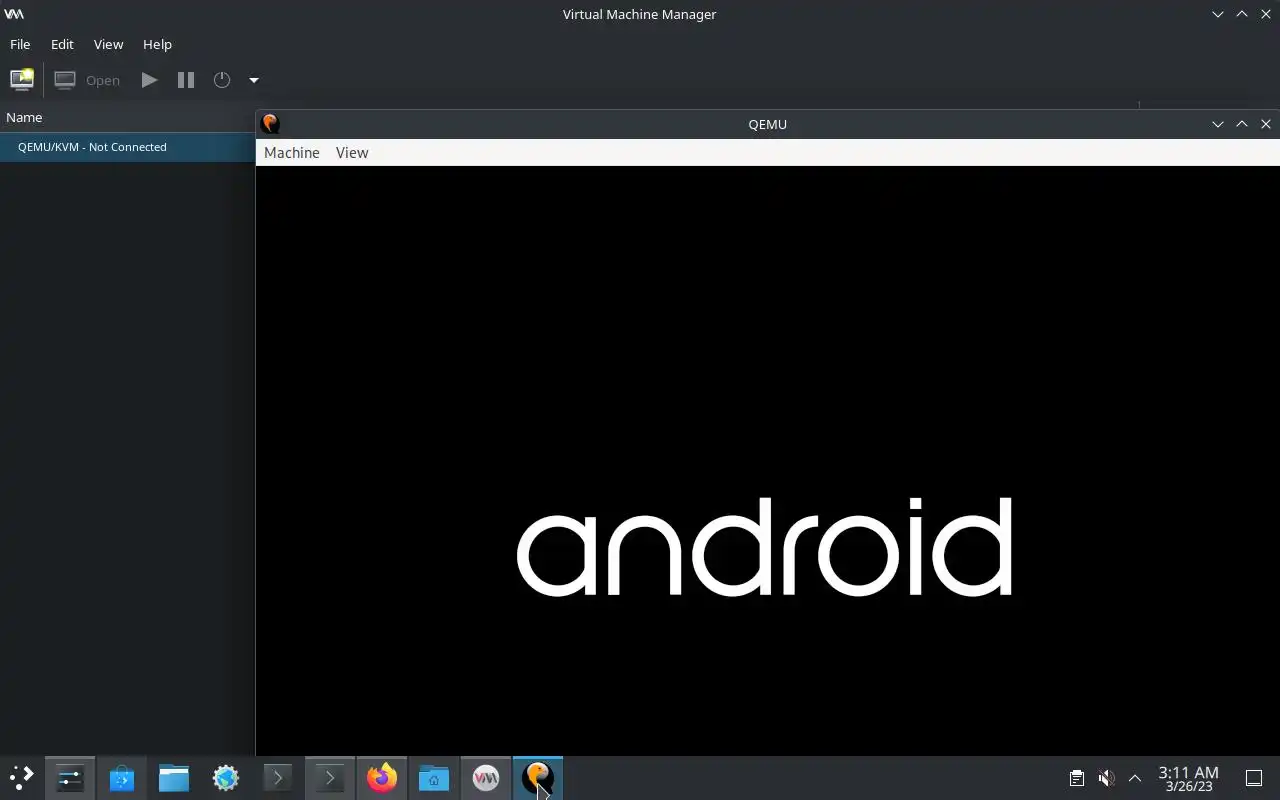Minimize the Virtual Machine Manager window
1280x800 pixels.
[1218, 14]
